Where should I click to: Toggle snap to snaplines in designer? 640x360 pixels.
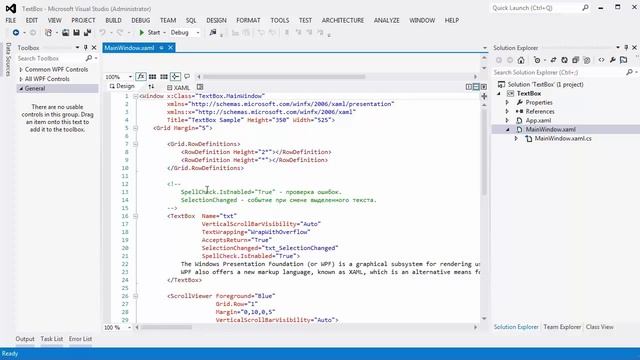click(x=175, y=76)
